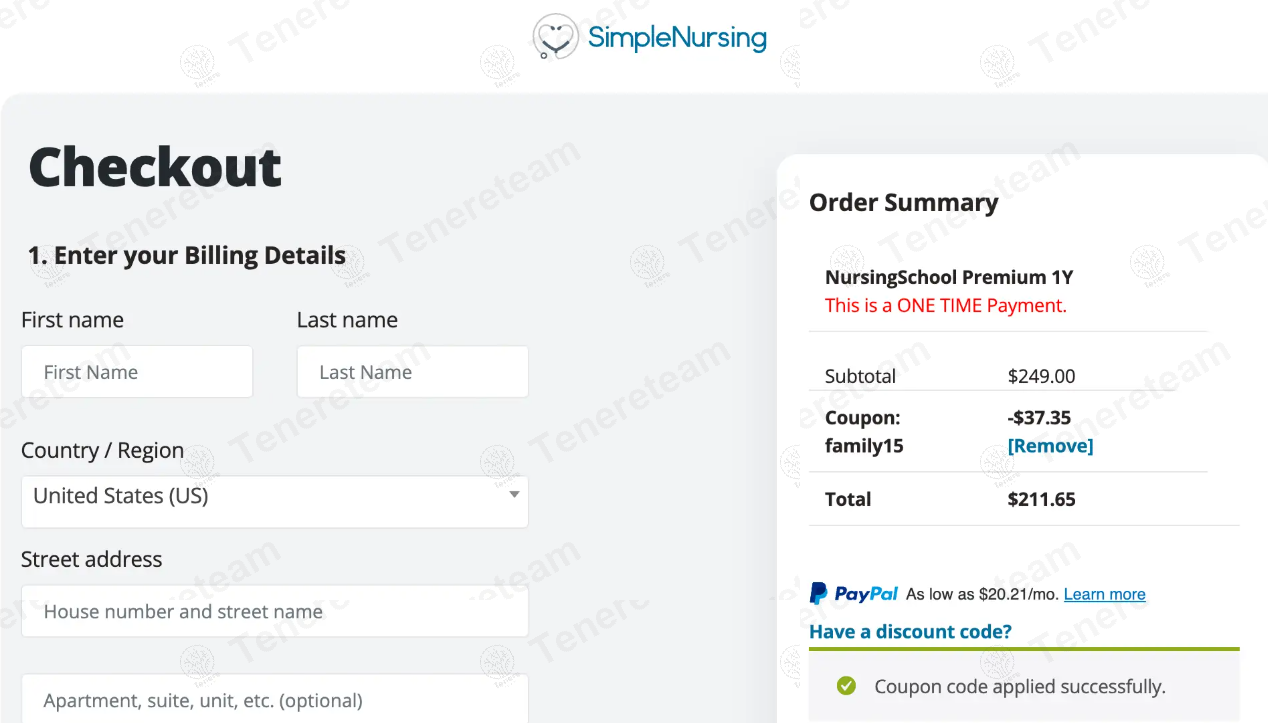The height and width of the screenshot is (723, 1268).
Task: Click the PayPal logo icon
Action: [x=854, y=594]
